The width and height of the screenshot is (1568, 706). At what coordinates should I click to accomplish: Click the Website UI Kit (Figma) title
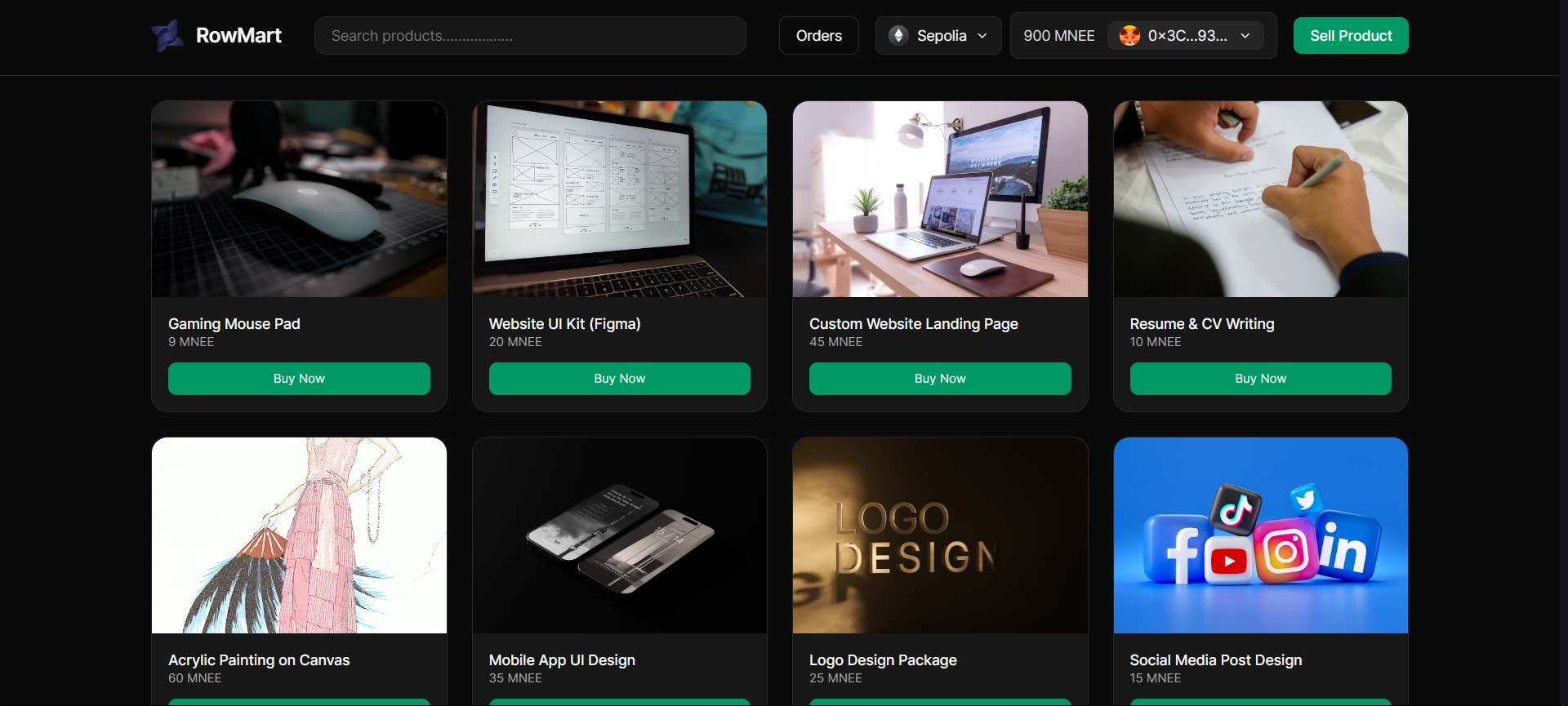click(x=565, y=324)
